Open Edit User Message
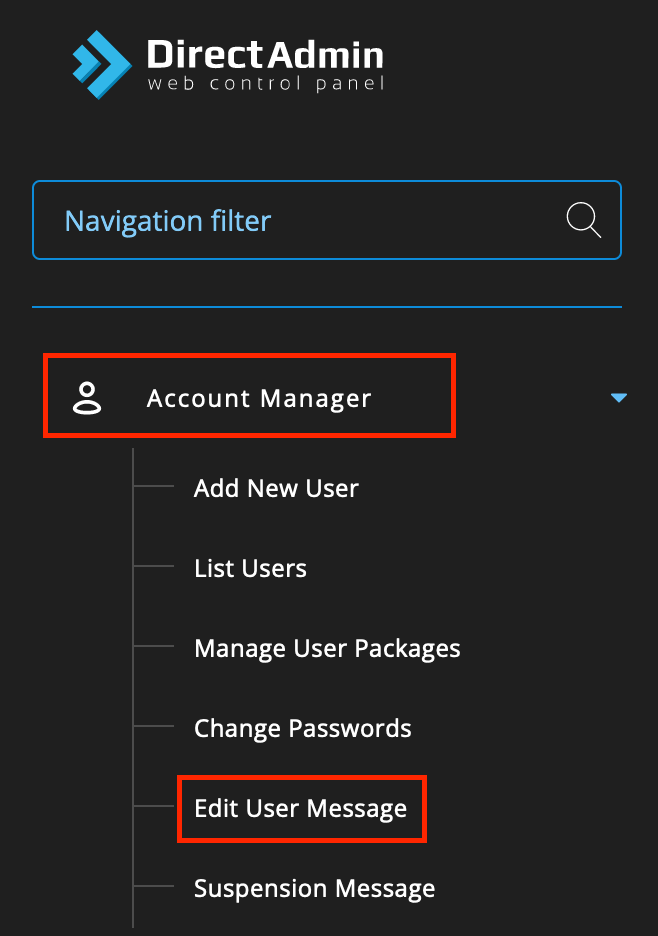 (x=301, y=809)
